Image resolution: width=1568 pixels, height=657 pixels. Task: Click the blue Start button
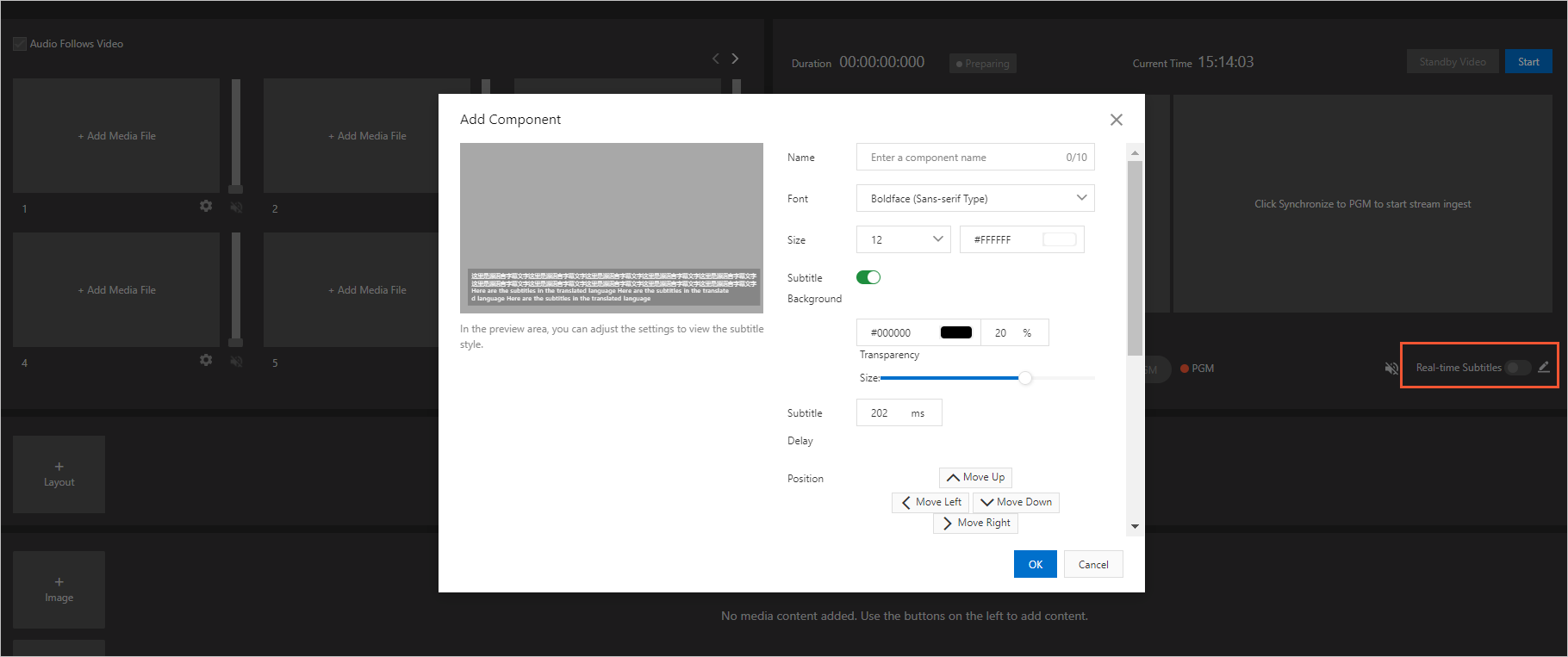click(1528, 62)
